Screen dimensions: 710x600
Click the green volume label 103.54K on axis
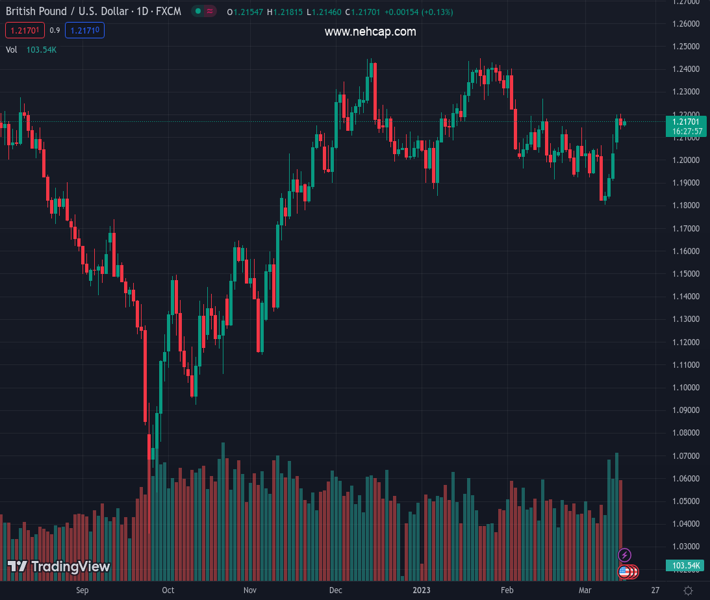[685, 566]
